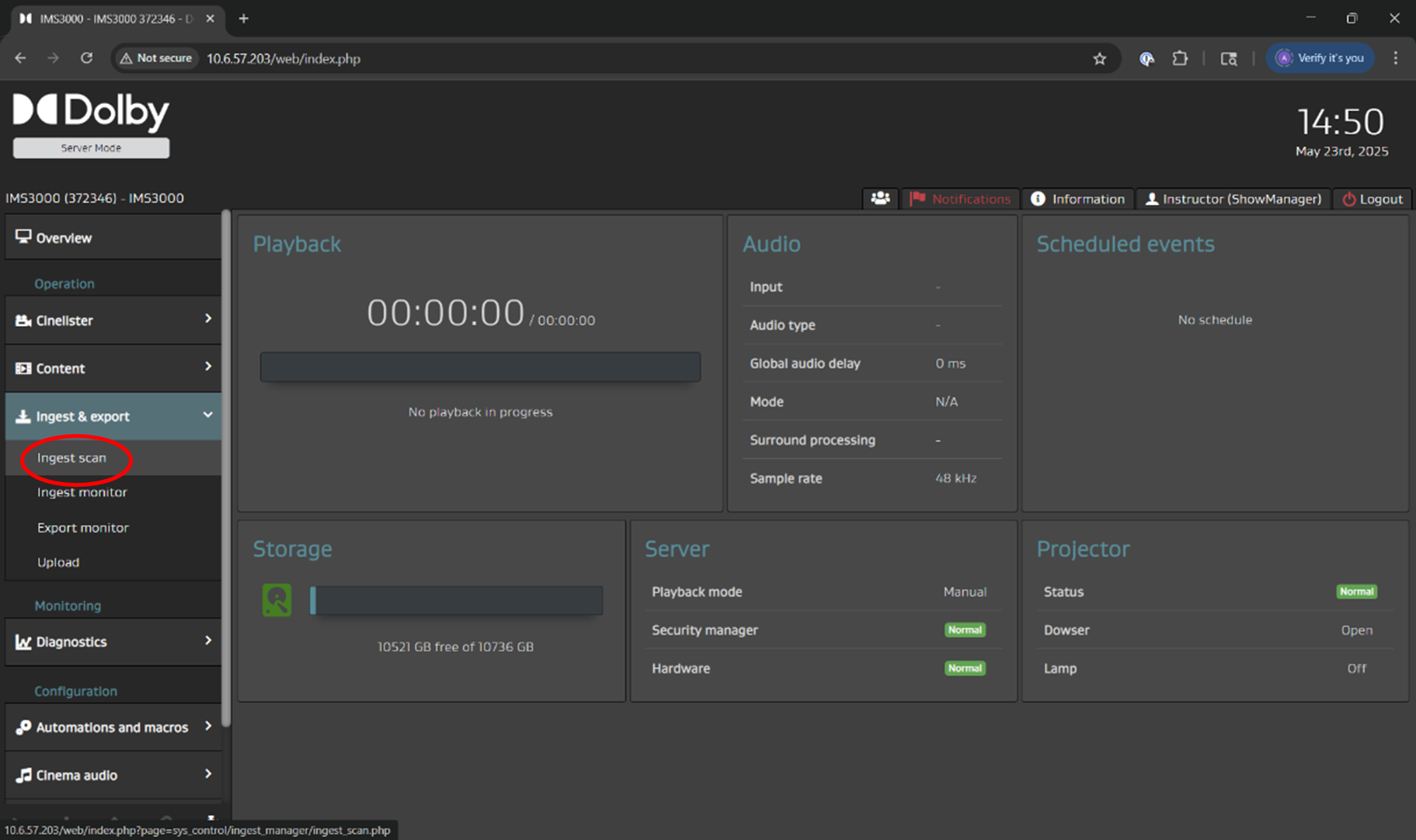Screen dimensions: 1416x840
Task: Expand the Cinelister menu
Action: (x=113, y=320)
